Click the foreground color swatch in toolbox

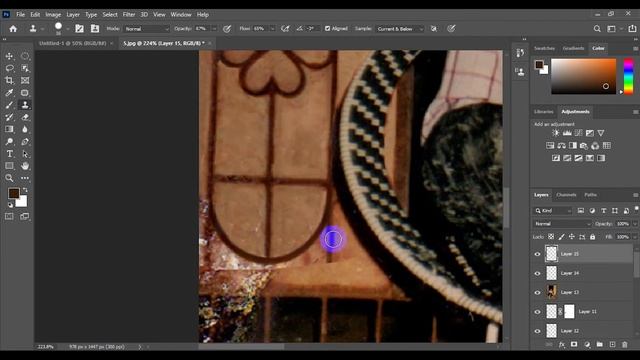[13, 193]
